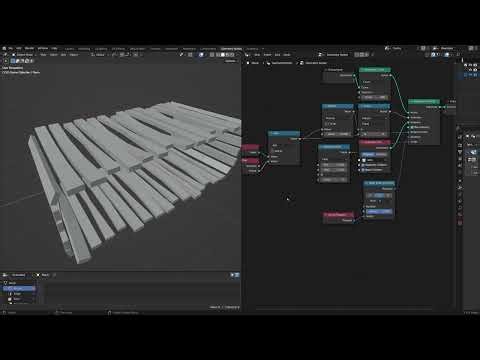Expand the Mesh entry in spreadsheet

tap(10, 283)
